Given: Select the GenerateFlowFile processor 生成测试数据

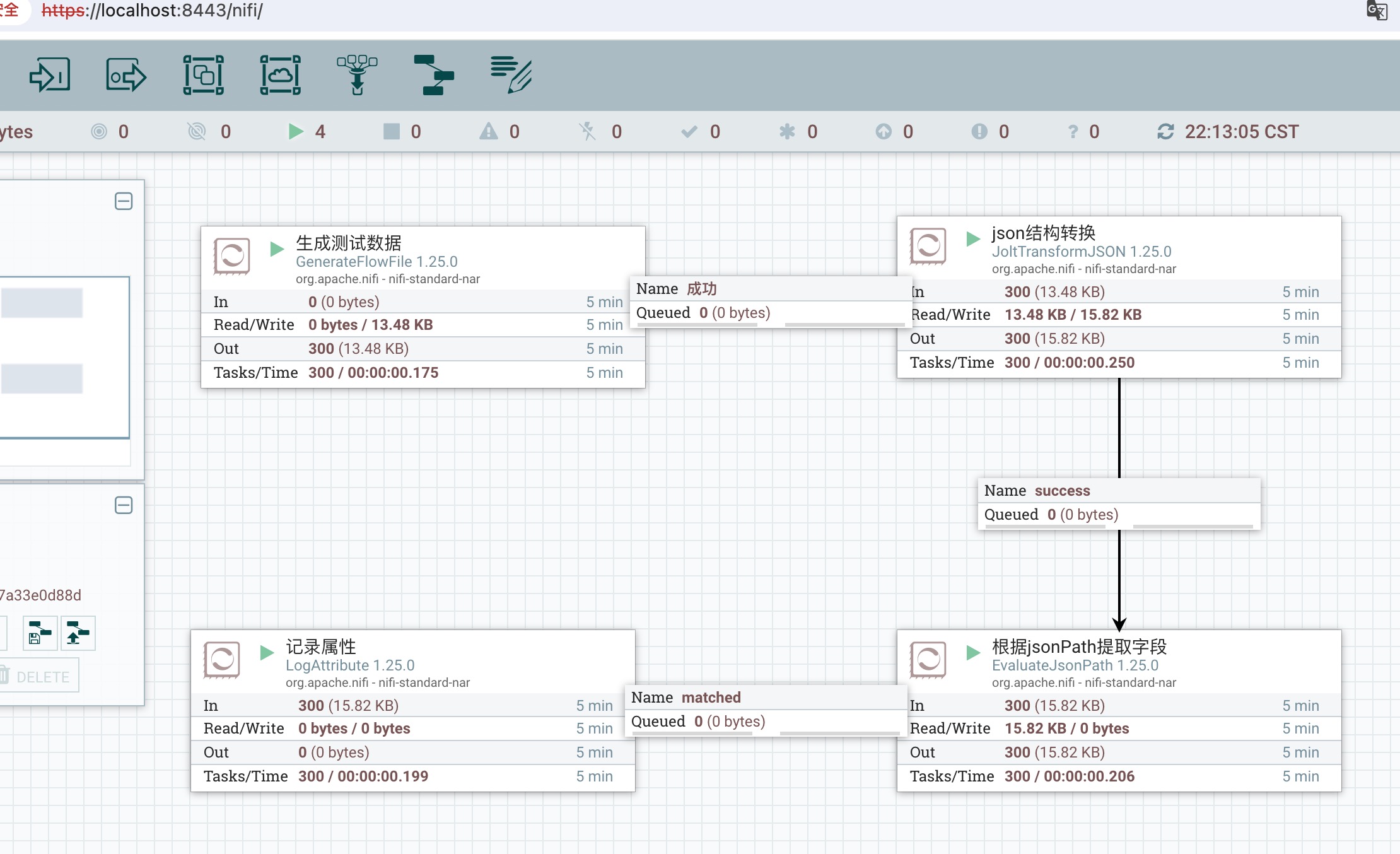Looking at the screenshot, I should [x=349, y=243].
